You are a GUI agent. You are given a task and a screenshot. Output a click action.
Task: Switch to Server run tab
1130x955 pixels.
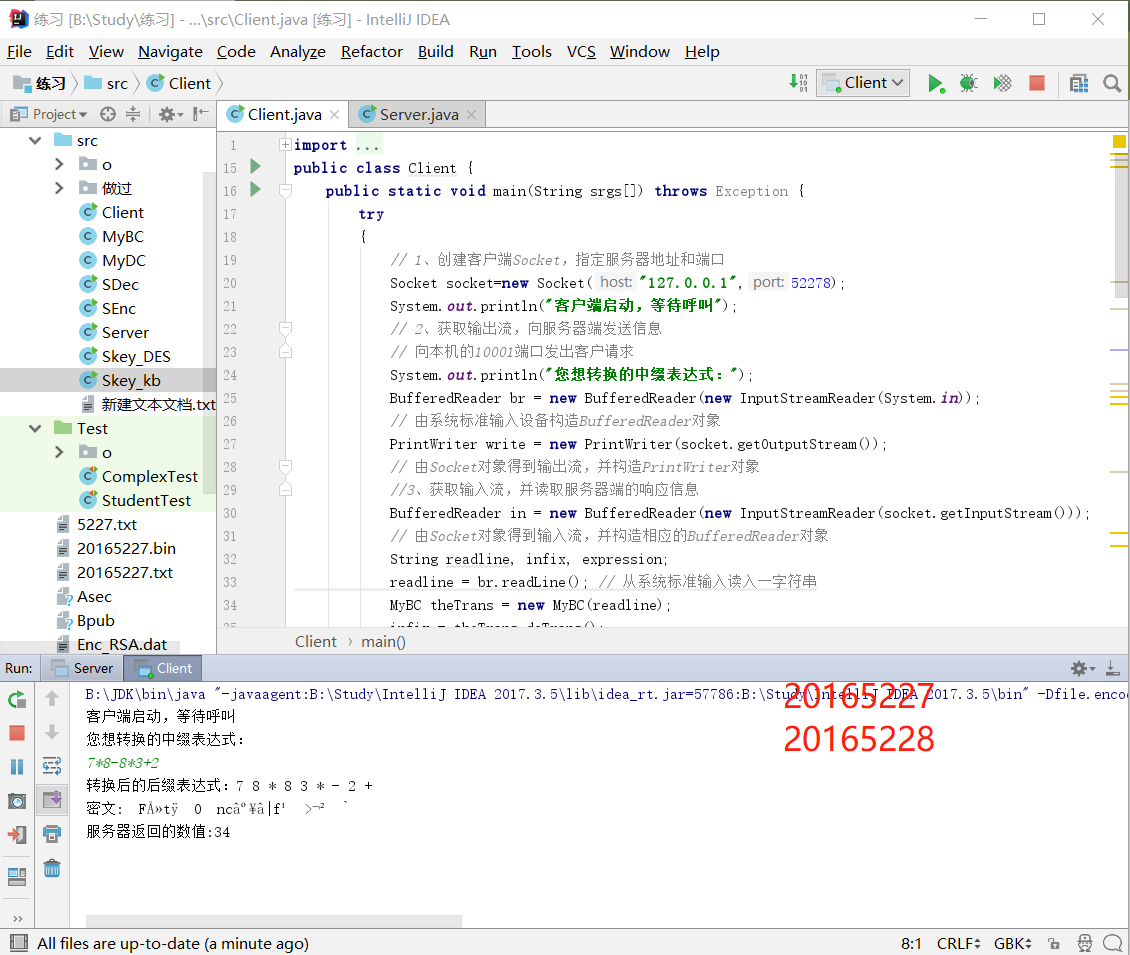click(82, 668)
